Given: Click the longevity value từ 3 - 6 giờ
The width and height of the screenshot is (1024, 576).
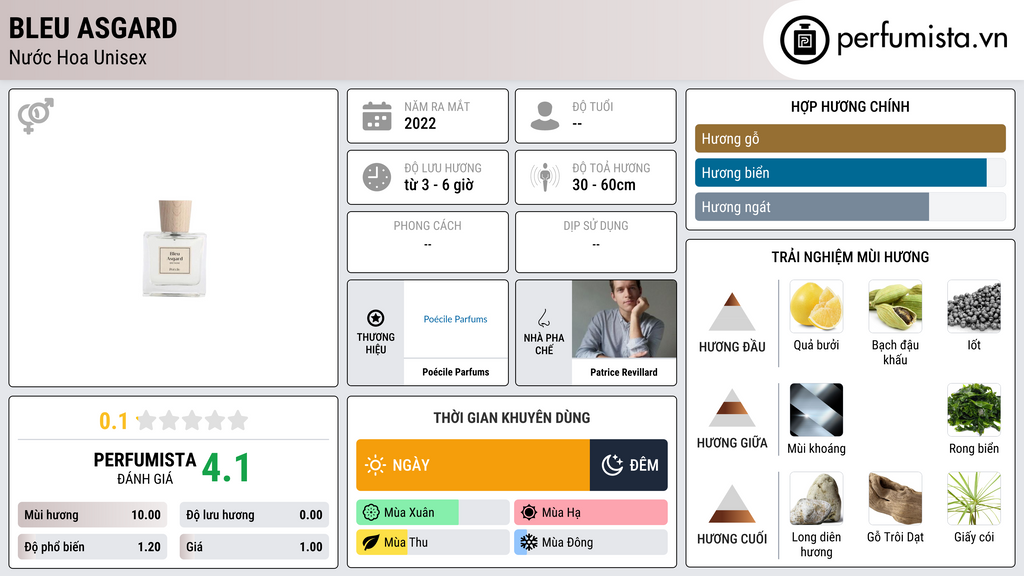Looking at the screenshot, I should (x=439, y=185).
